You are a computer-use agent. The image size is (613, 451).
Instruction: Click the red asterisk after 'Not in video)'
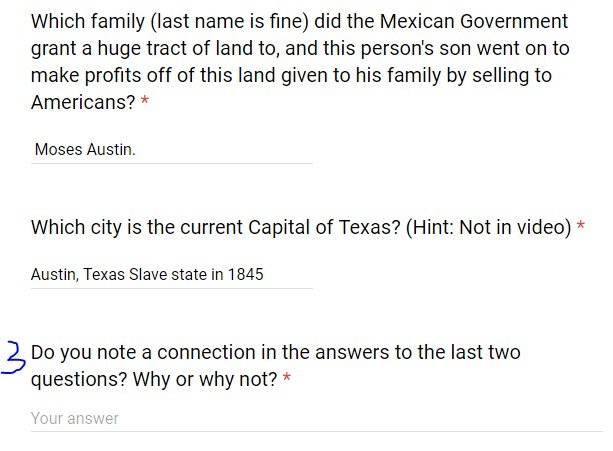(x=581, y=226)
